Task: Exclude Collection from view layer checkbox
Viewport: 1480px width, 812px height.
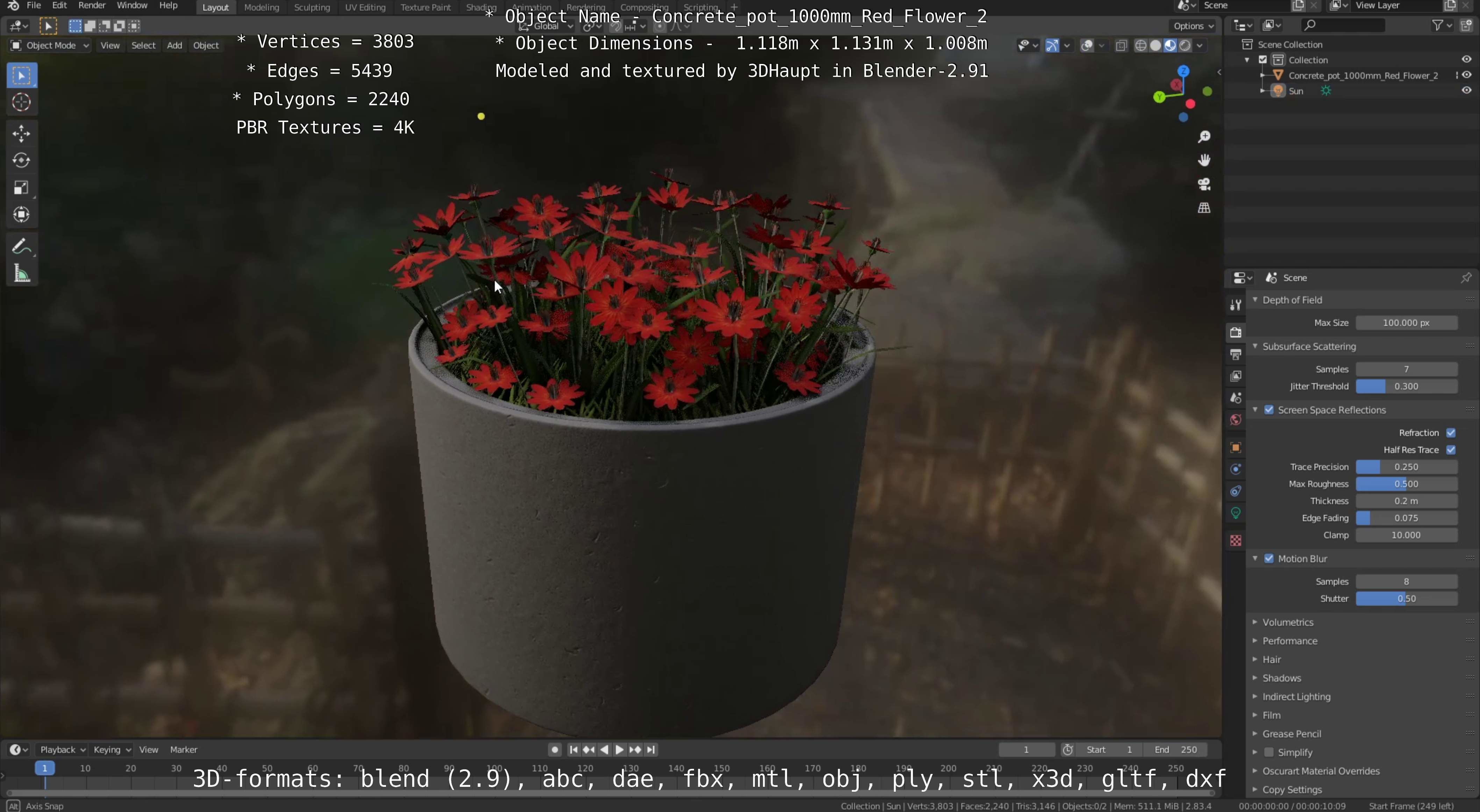Action: pyautogui.click(x=1263, y=60)
